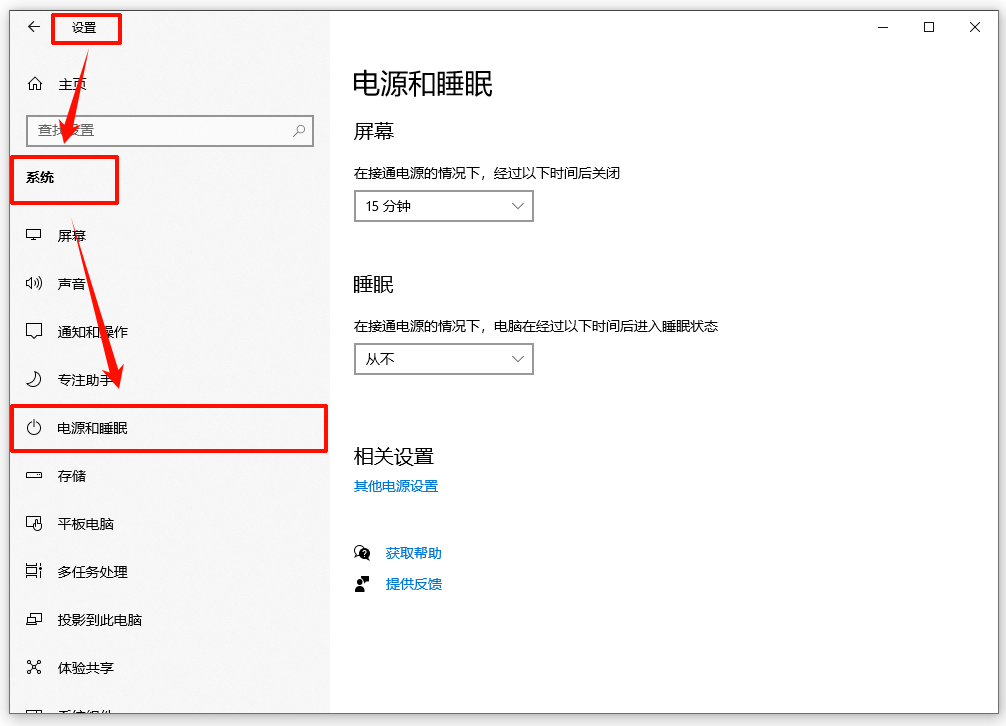Select the 屏幕 display icon in sidebar
Image resolution: width=1006 pixels, height=726 pixels.
[35, 235]
